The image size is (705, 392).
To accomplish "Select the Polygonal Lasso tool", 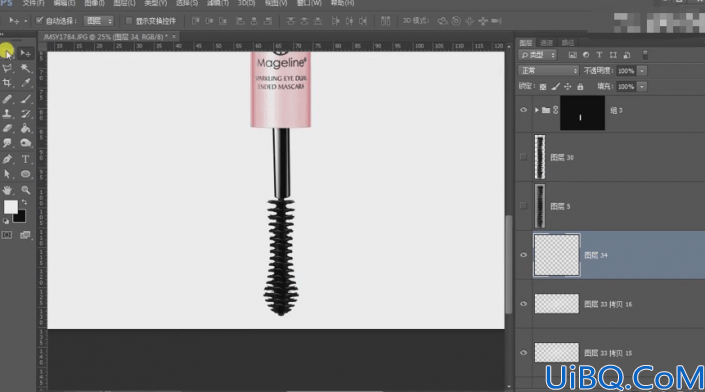I will coord(7,68).
